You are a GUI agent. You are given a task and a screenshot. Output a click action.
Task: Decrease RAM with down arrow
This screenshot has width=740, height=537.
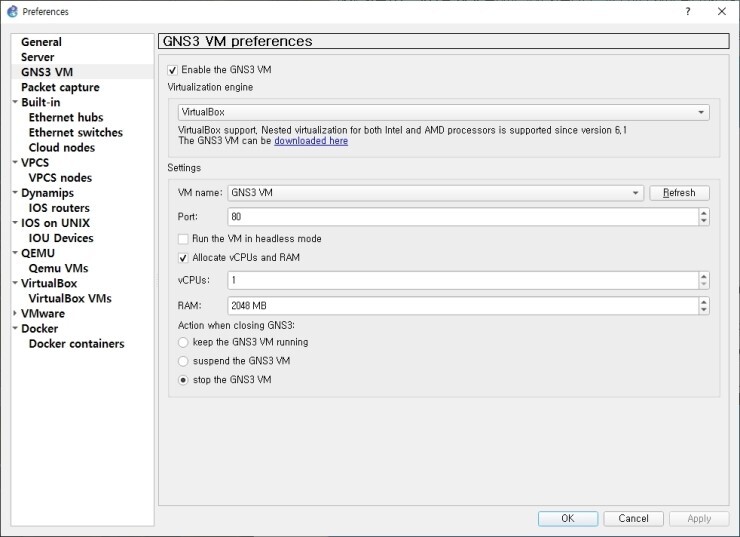coord(704,310)
